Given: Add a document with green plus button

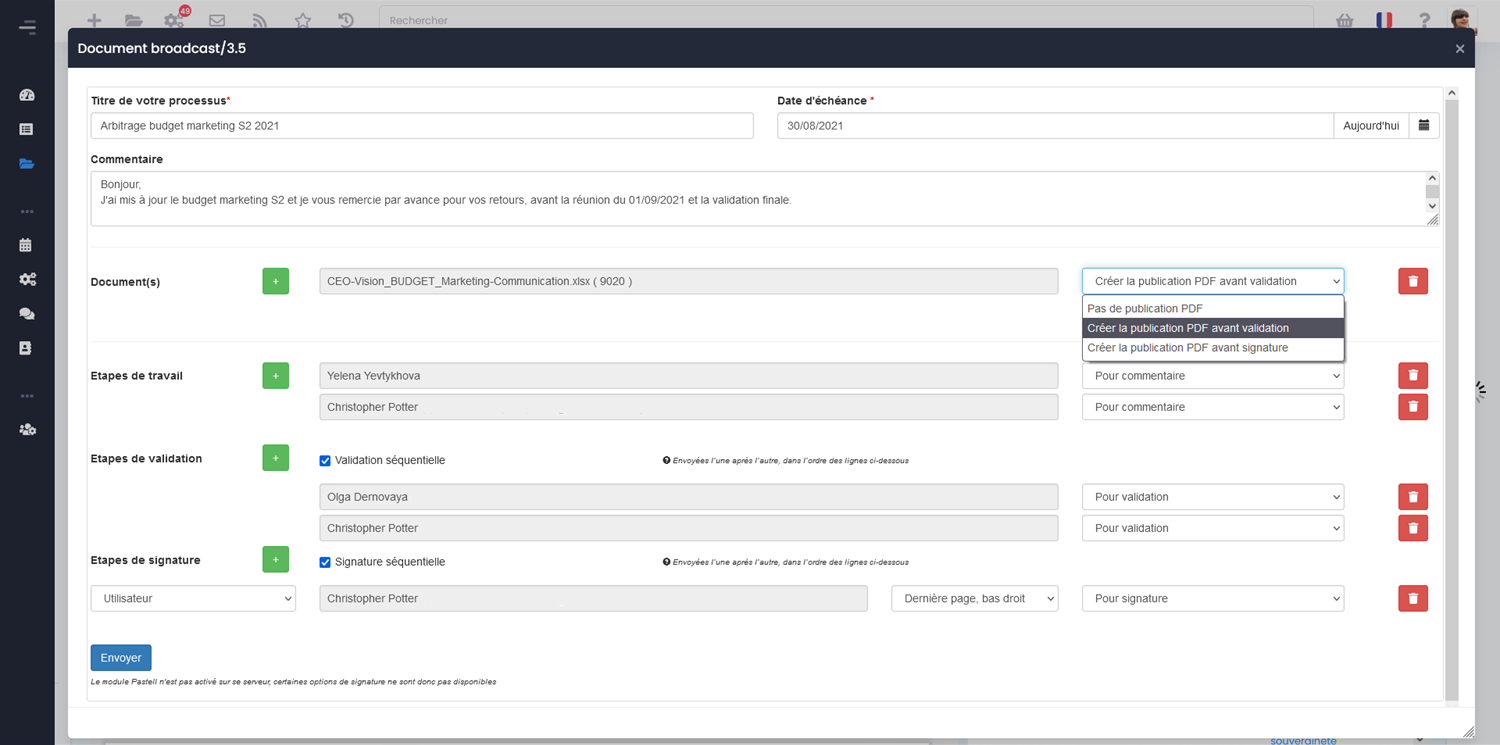Looking at the screenshot, I should [x=275, y=281].
